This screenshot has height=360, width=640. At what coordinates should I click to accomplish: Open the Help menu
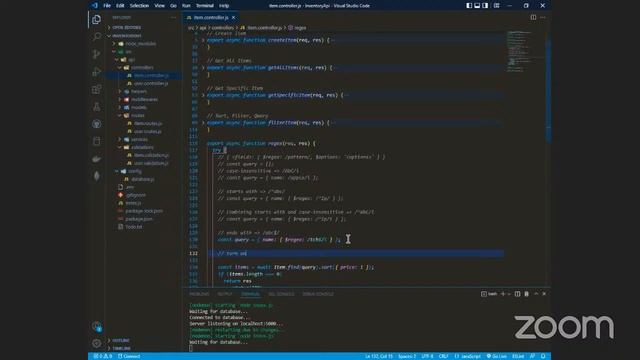(x=224, y=6)
